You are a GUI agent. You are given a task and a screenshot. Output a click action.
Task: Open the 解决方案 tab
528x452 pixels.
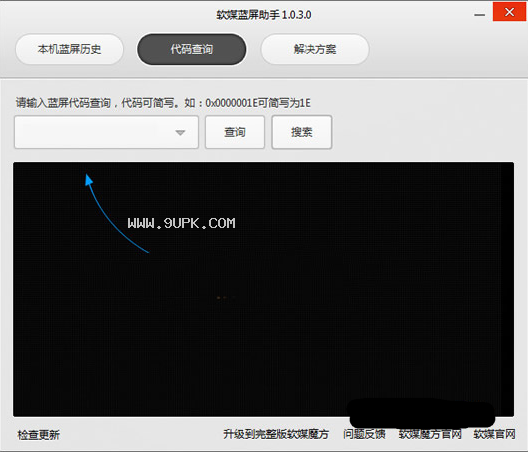point(315,49)
